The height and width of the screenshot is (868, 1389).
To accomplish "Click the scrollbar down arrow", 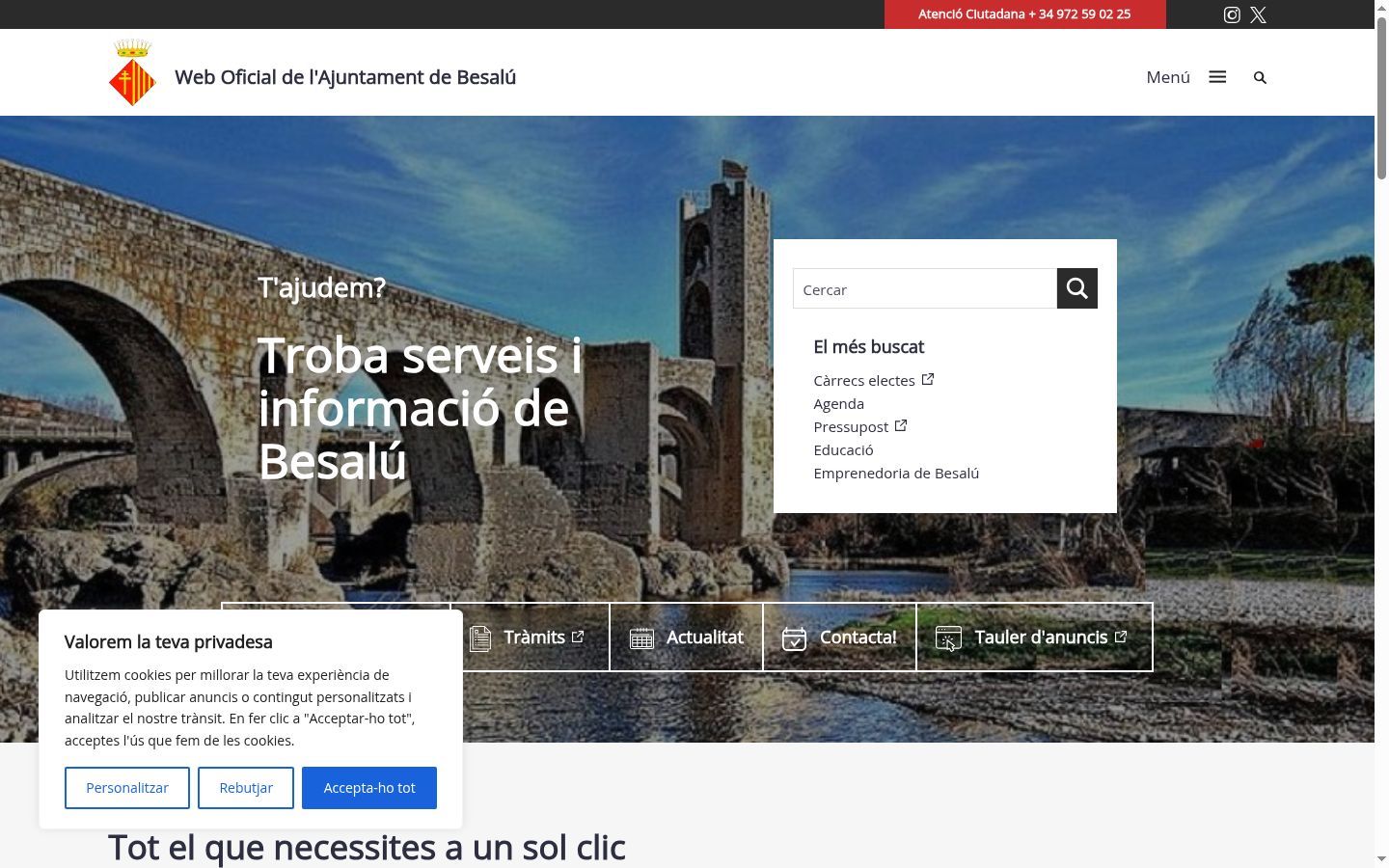I will (x=1381, y=859).
